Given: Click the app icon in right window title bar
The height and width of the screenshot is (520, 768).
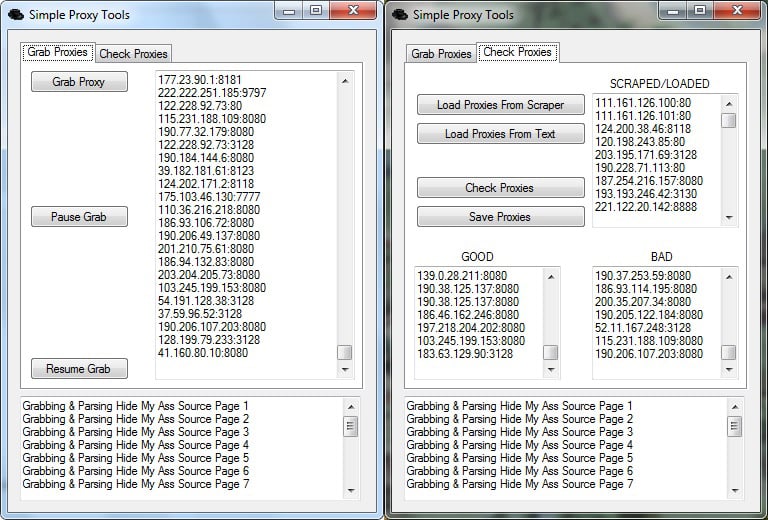Looking at the screenshot, I should pos(400,15).
